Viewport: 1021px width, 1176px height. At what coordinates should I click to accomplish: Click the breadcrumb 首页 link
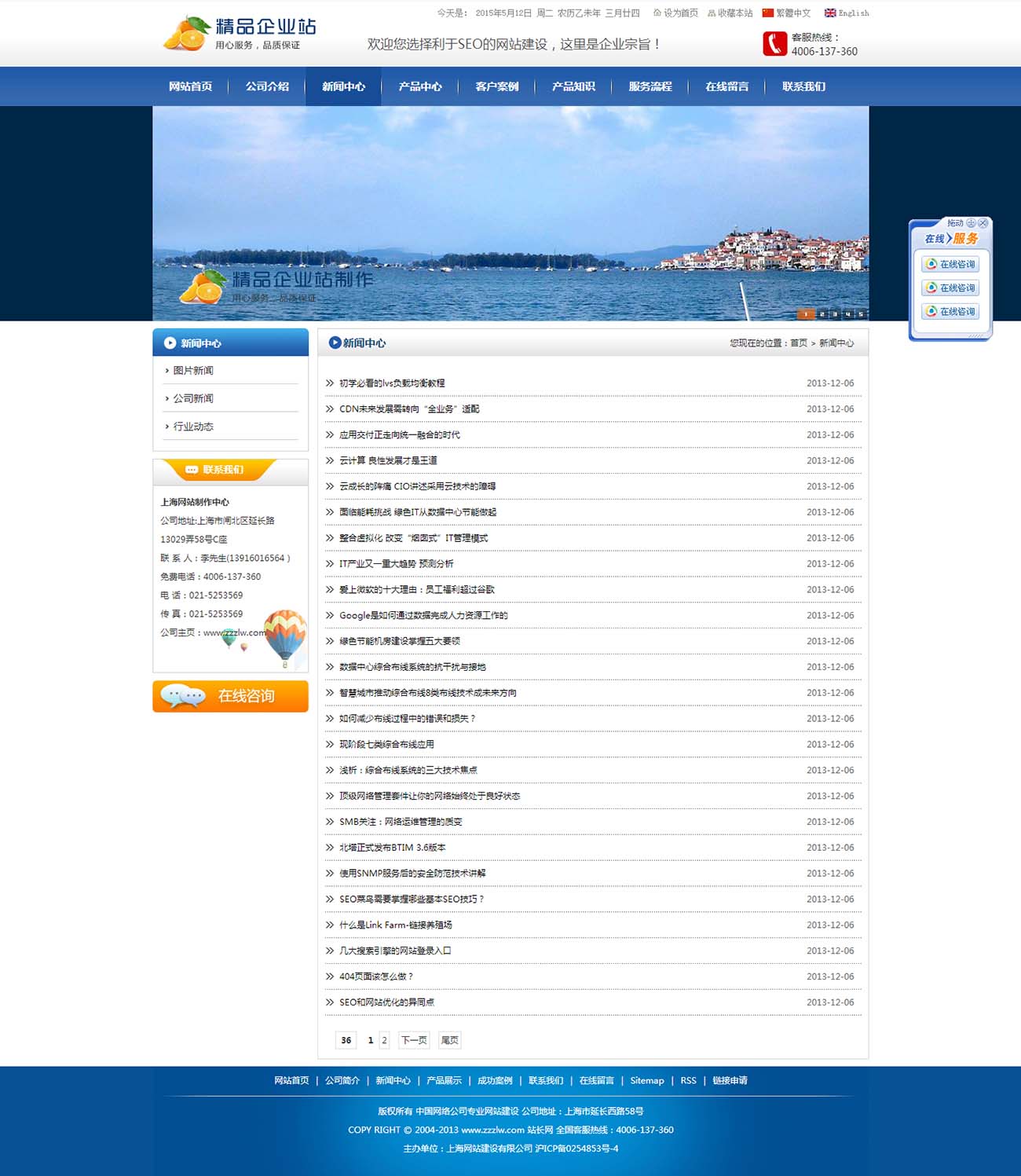(798, 343)
